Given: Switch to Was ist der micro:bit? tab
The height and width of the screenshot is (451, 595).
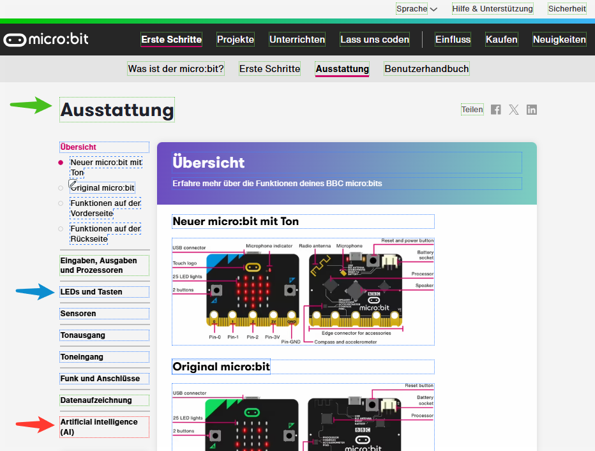Looking at the screenshot, I should click(x=176, y=69).
